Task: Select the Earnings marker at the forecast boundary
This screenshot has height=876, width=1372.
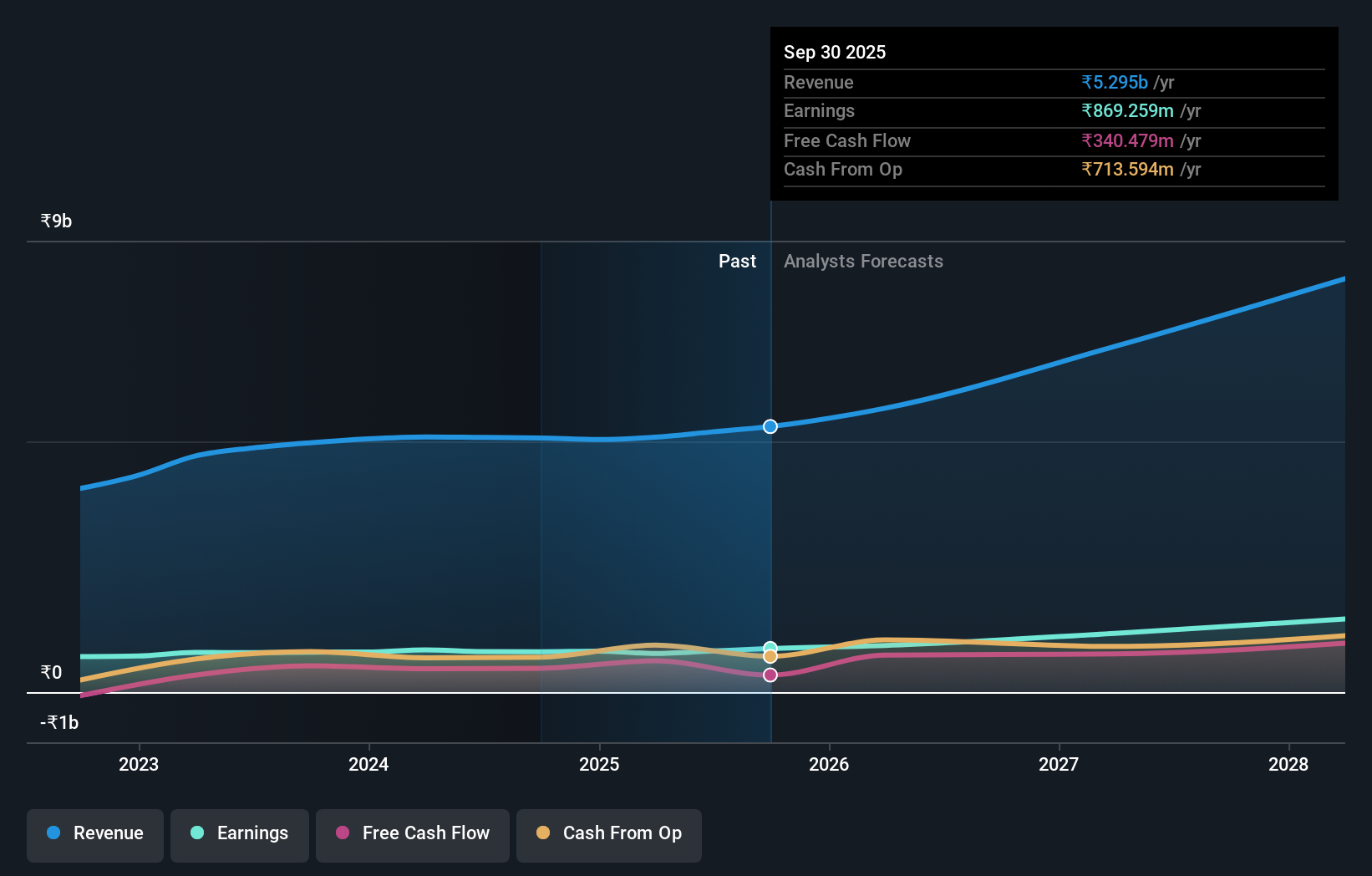Action: pos(770,646)
